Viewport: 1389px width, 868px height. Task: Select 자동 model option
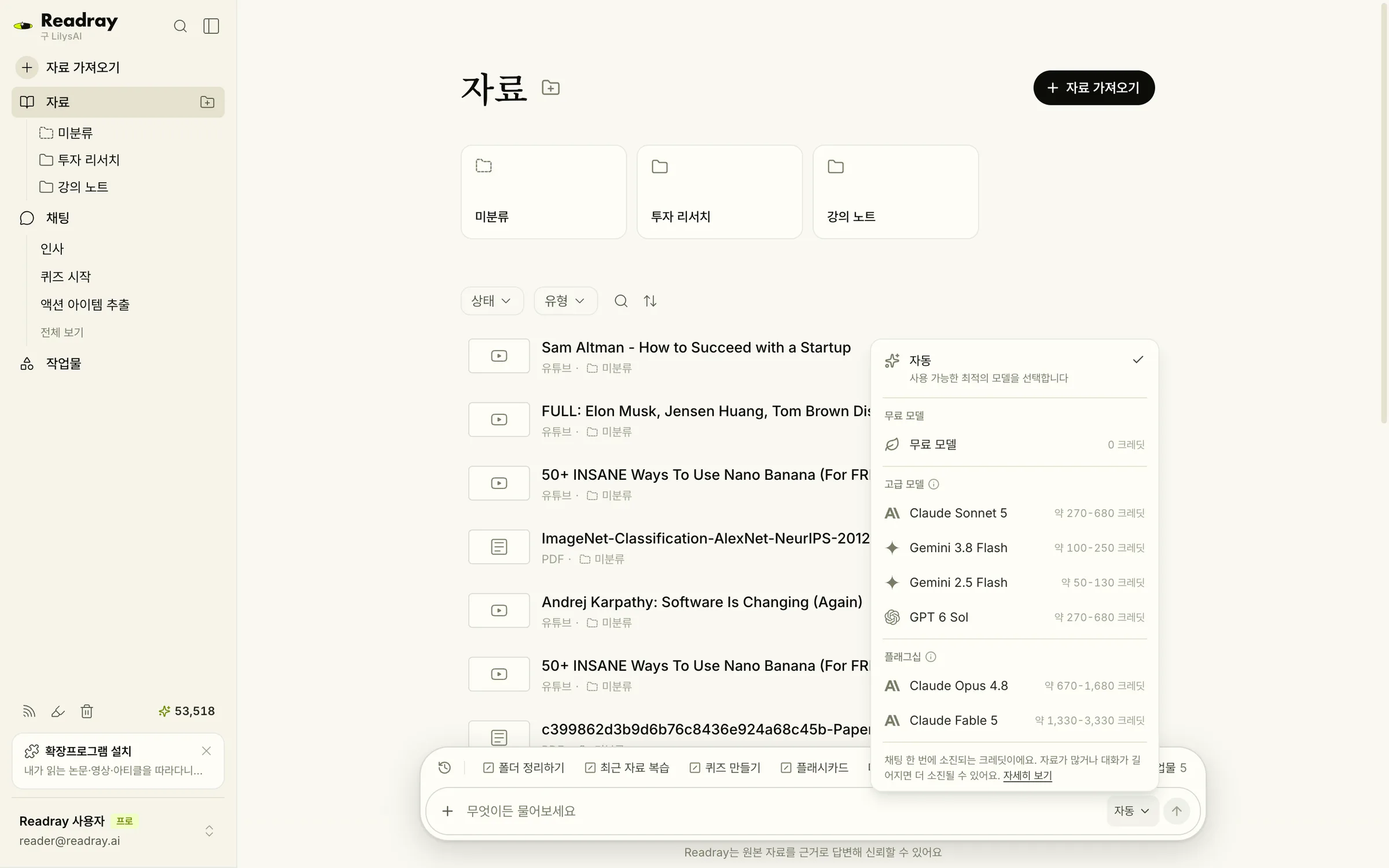pyautogui.click(x=1015, y=369)
